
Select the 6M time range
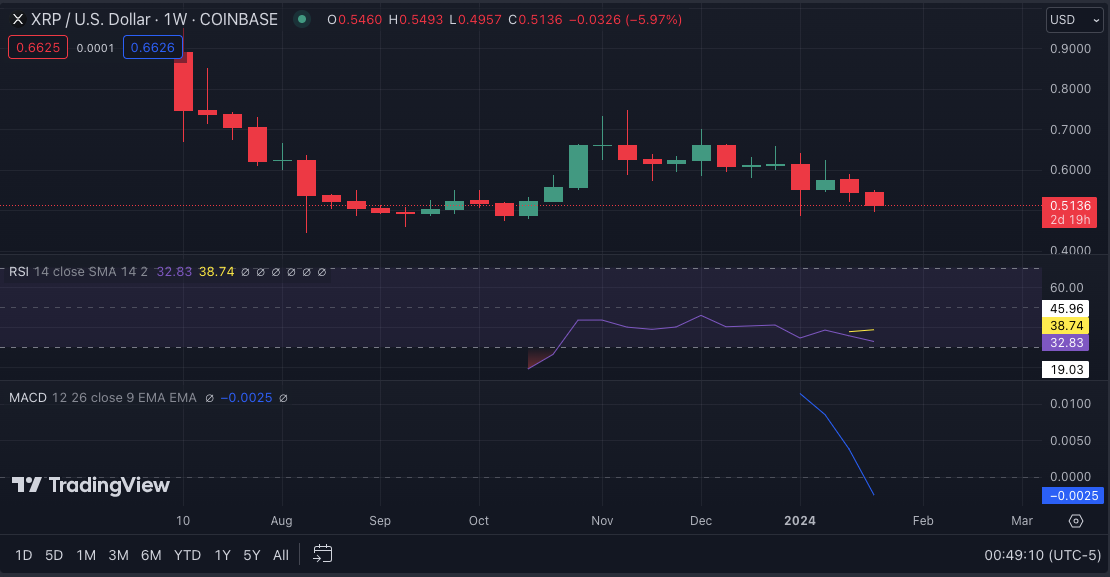(151, 555)
